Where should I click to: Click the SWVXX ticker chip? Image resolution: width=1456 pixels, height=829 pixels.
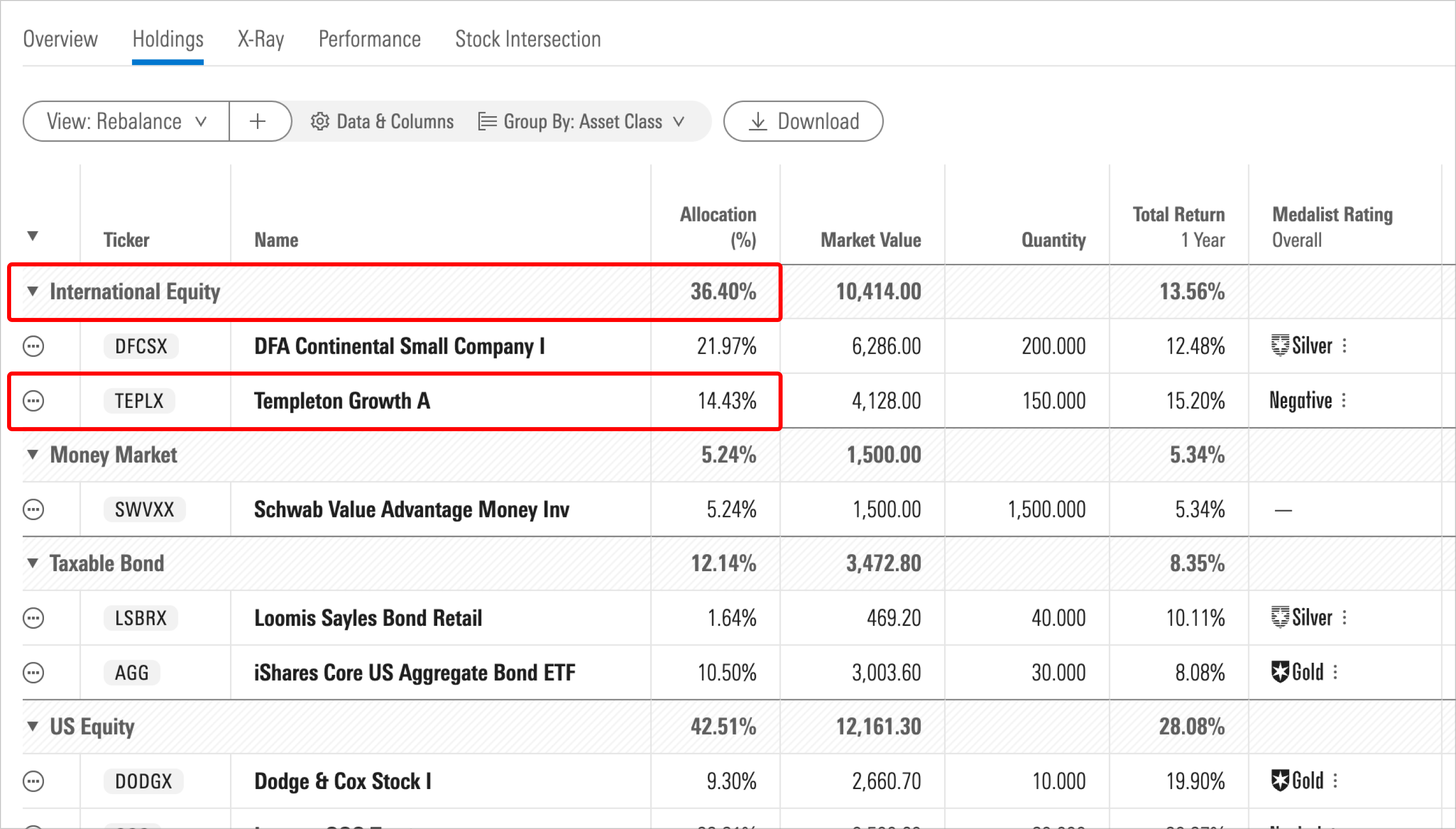pos(144,510)
